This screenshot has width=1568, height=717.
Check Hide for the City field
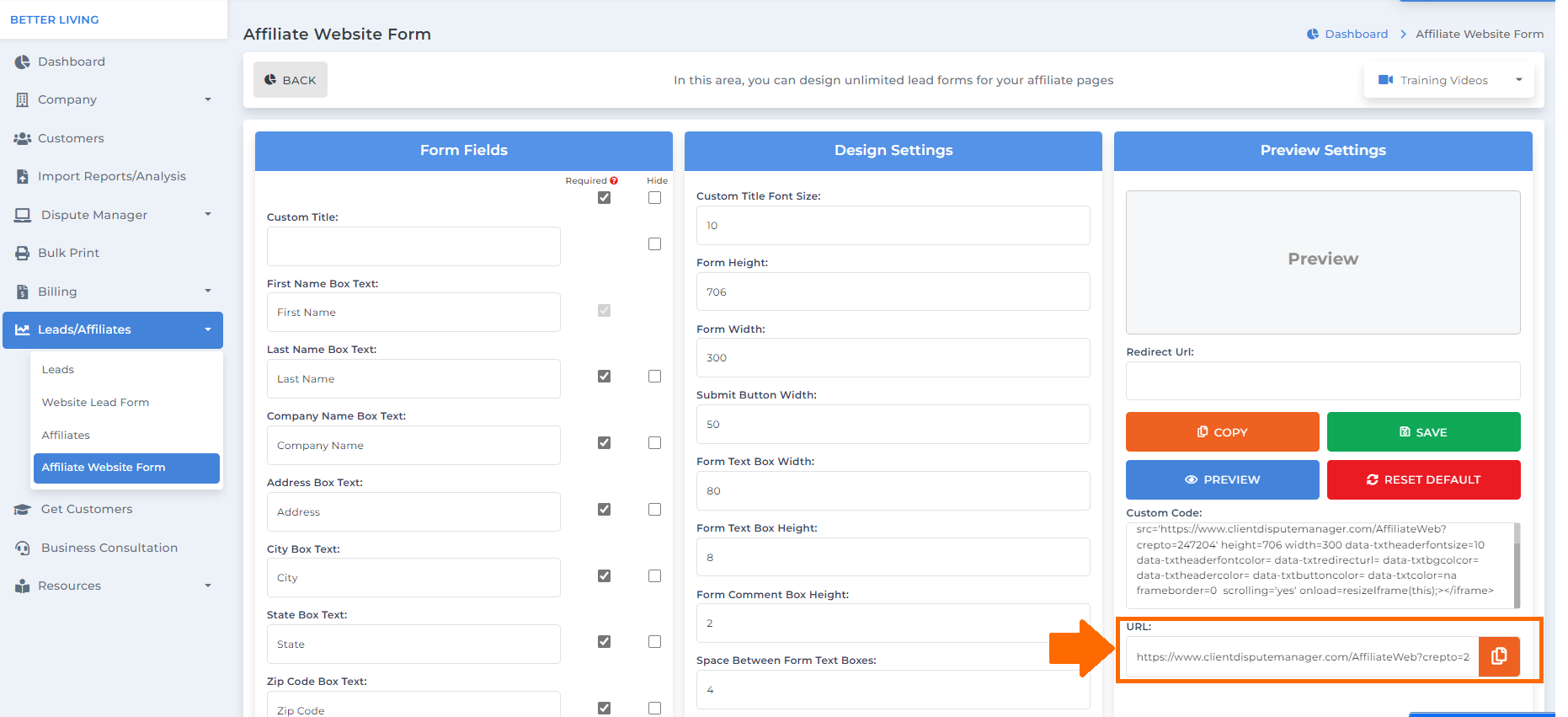(654, 575)
